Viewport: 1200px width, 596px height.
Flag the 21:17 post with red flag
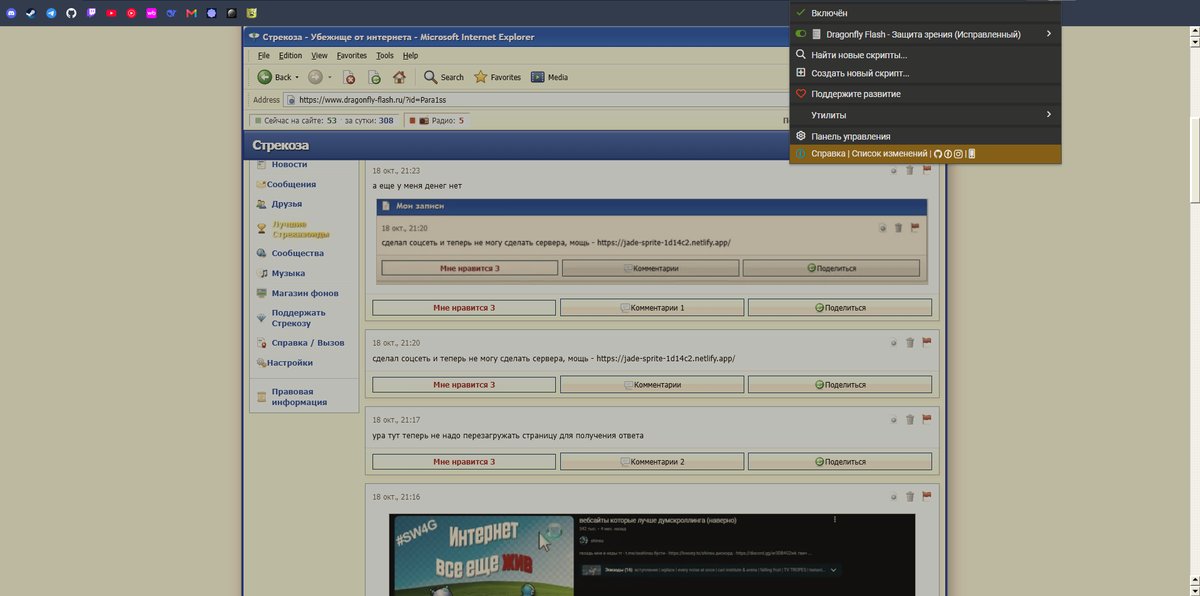(x=927, y=418)
